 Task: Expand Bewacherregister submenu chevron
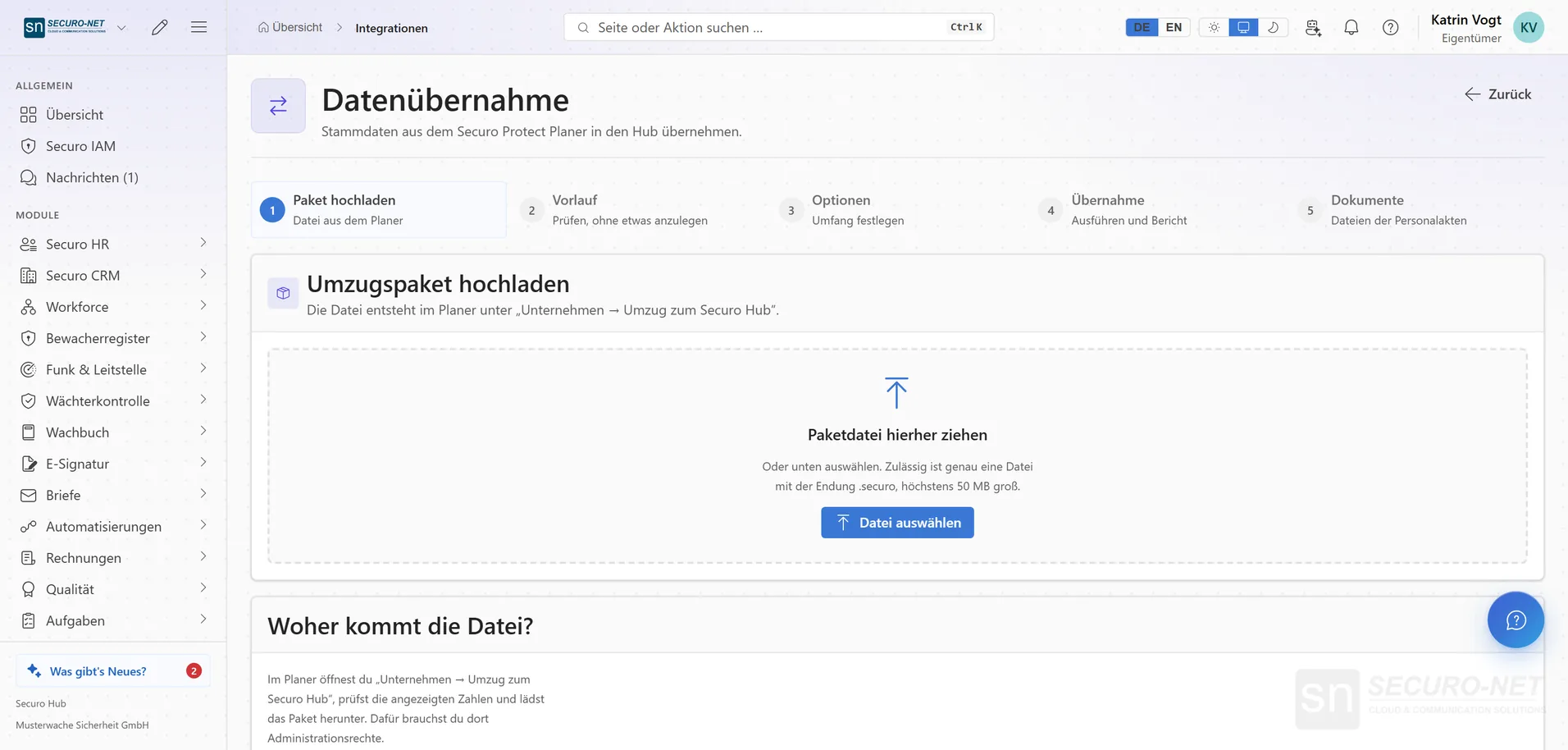click(x=203, y=337)
